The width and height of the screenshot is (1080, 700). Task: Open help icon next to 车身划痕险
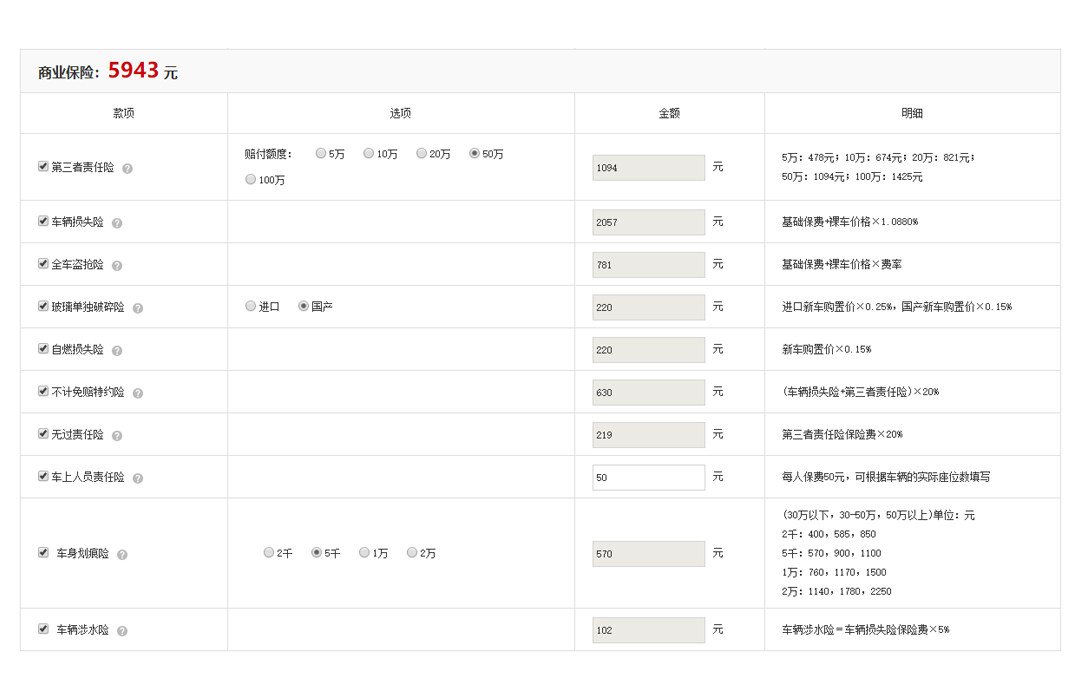point(122,554)
